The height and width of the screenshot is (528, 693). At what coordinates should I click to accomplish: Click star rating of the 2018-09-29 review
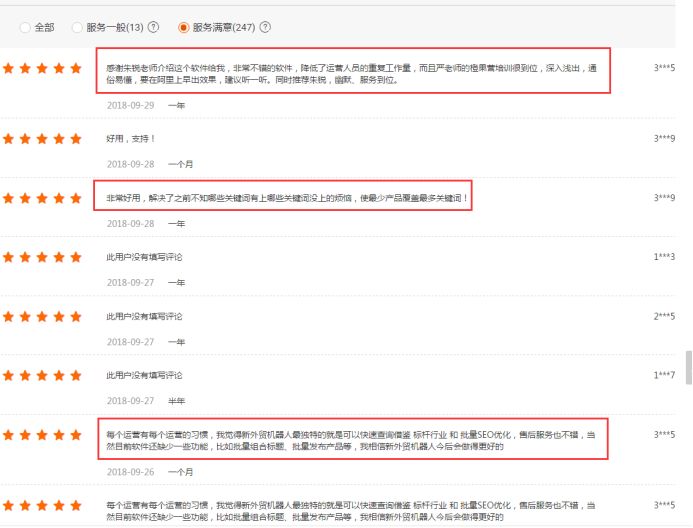tap(42, 68)
